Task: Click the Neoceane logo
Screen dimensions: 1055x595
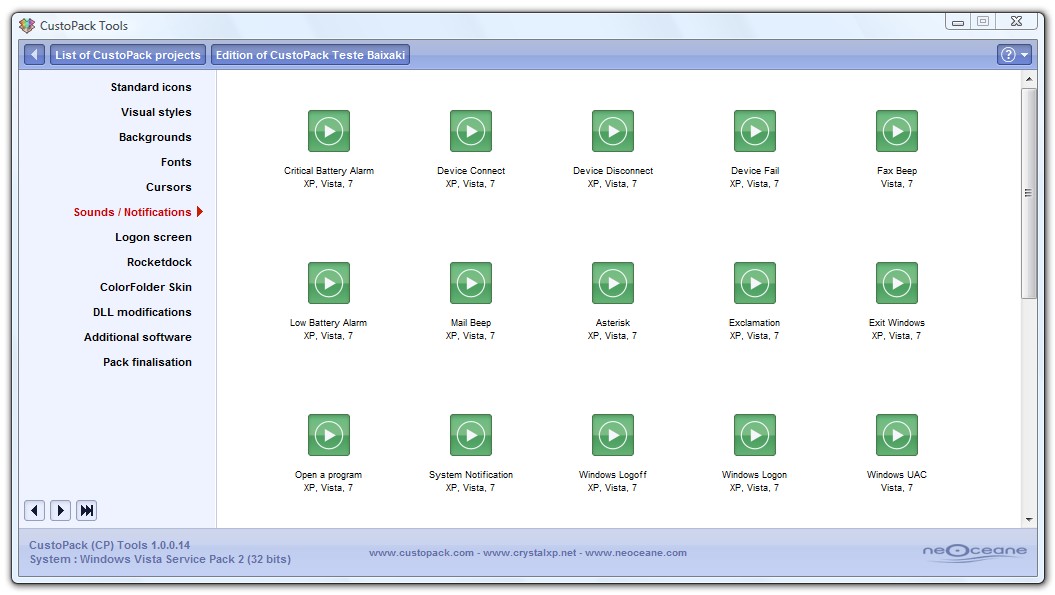Action: [974, 551]
